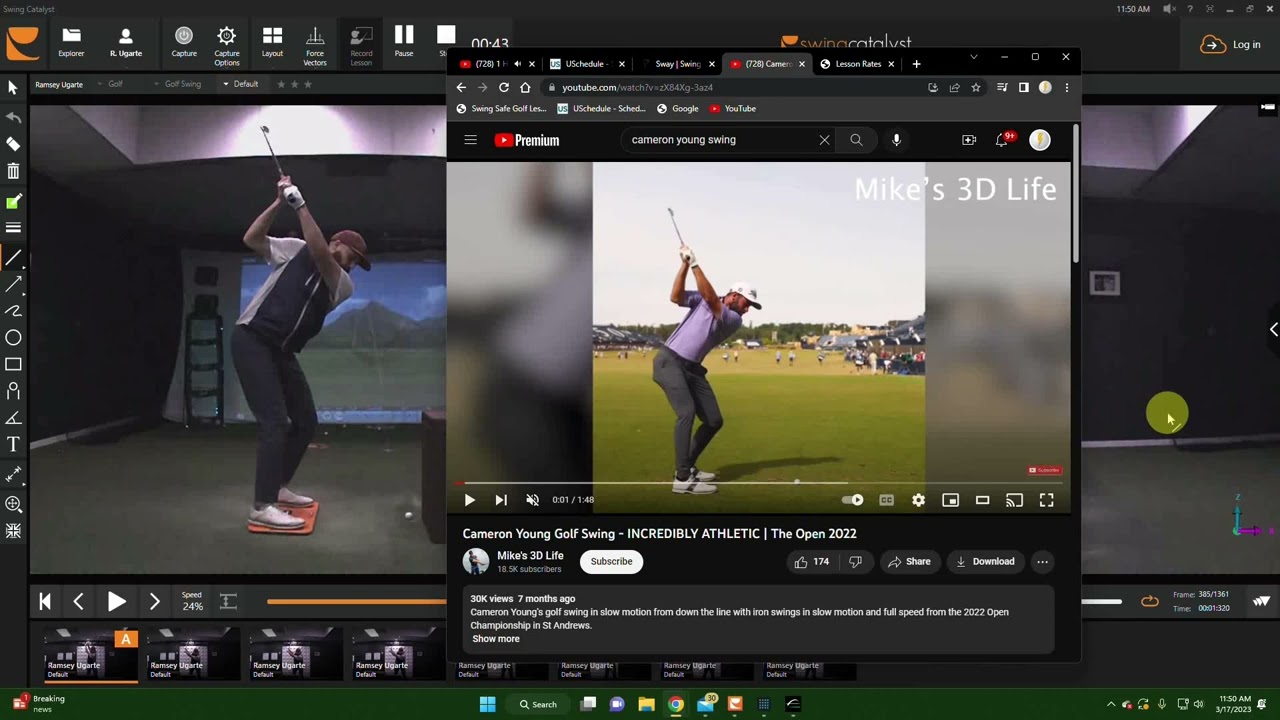Select the arrow drawing tool
Viewport: 1280px width, 720px height.
tap(13, 286)
